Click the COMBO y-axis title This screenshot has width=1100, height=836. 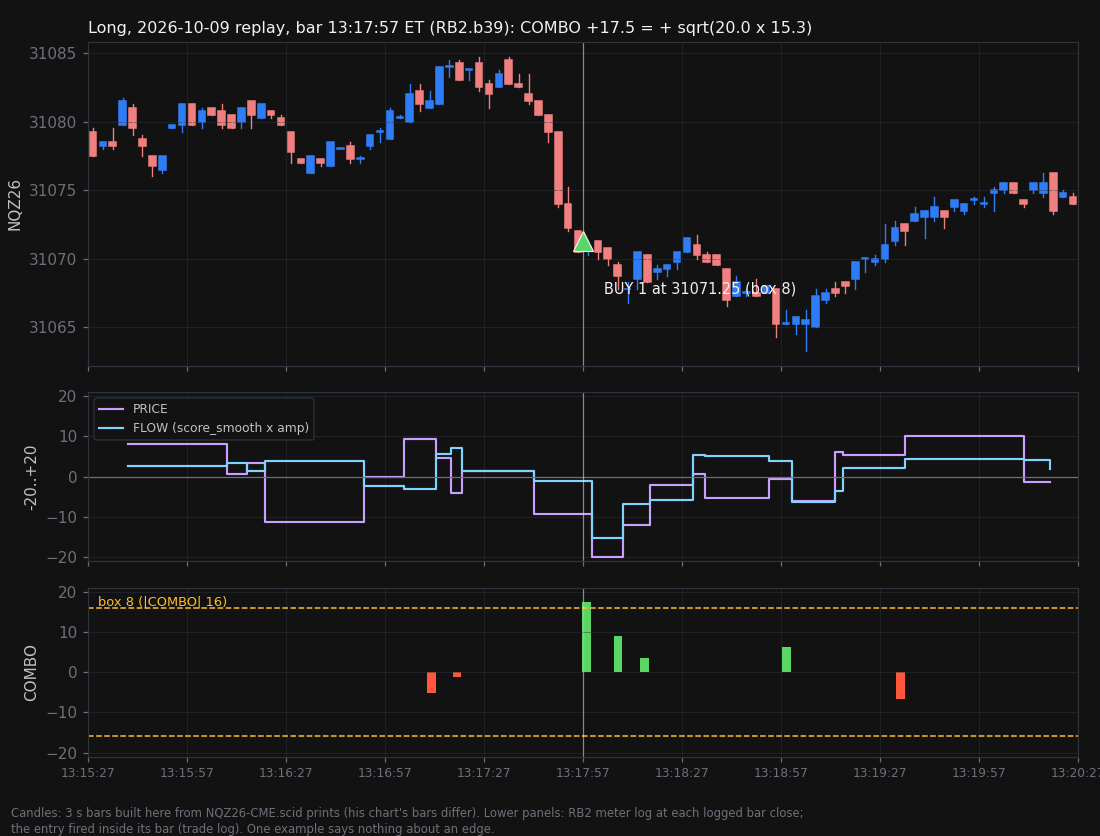point(29,673)
